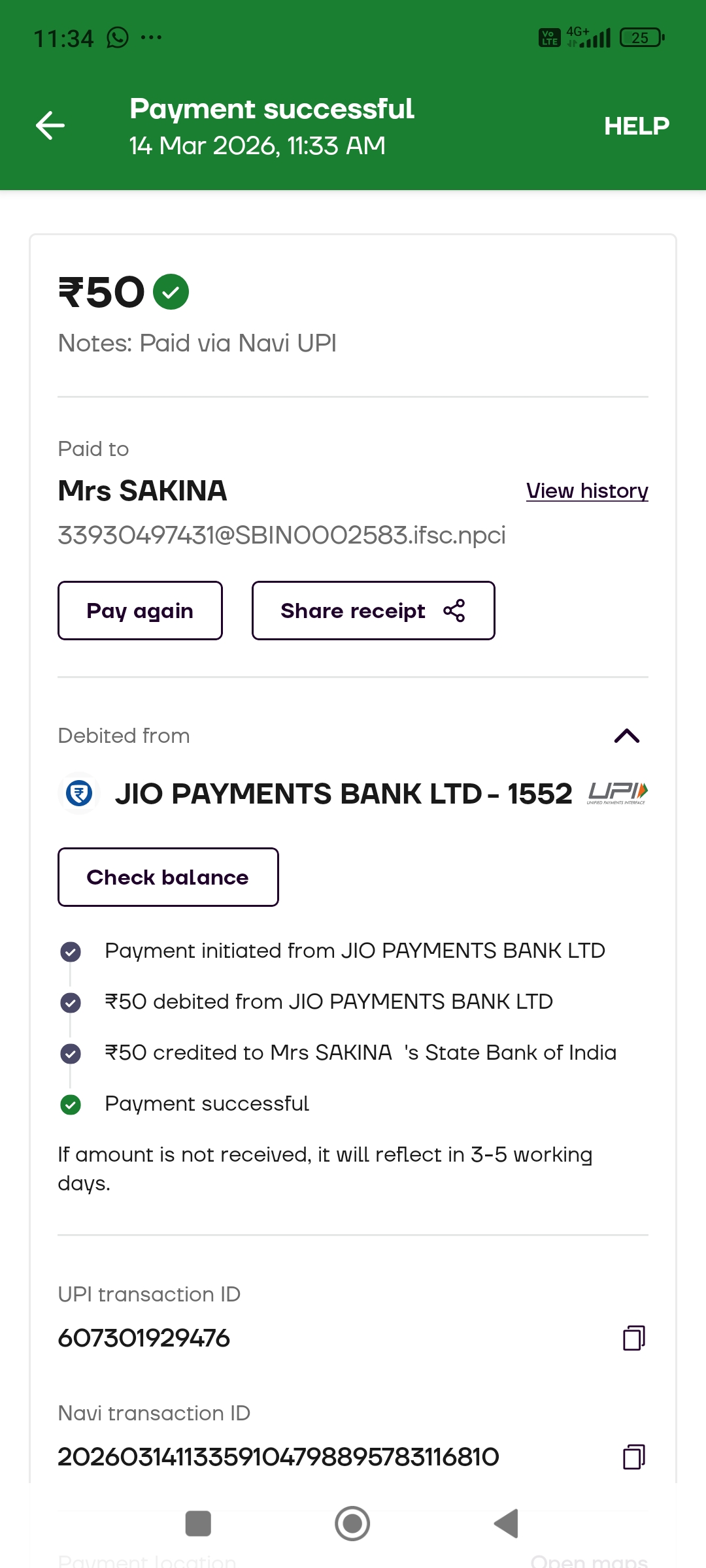Tap the Payment successful status step
The width and height of the screenshot is (706, 1568).
click(207, 1104)
